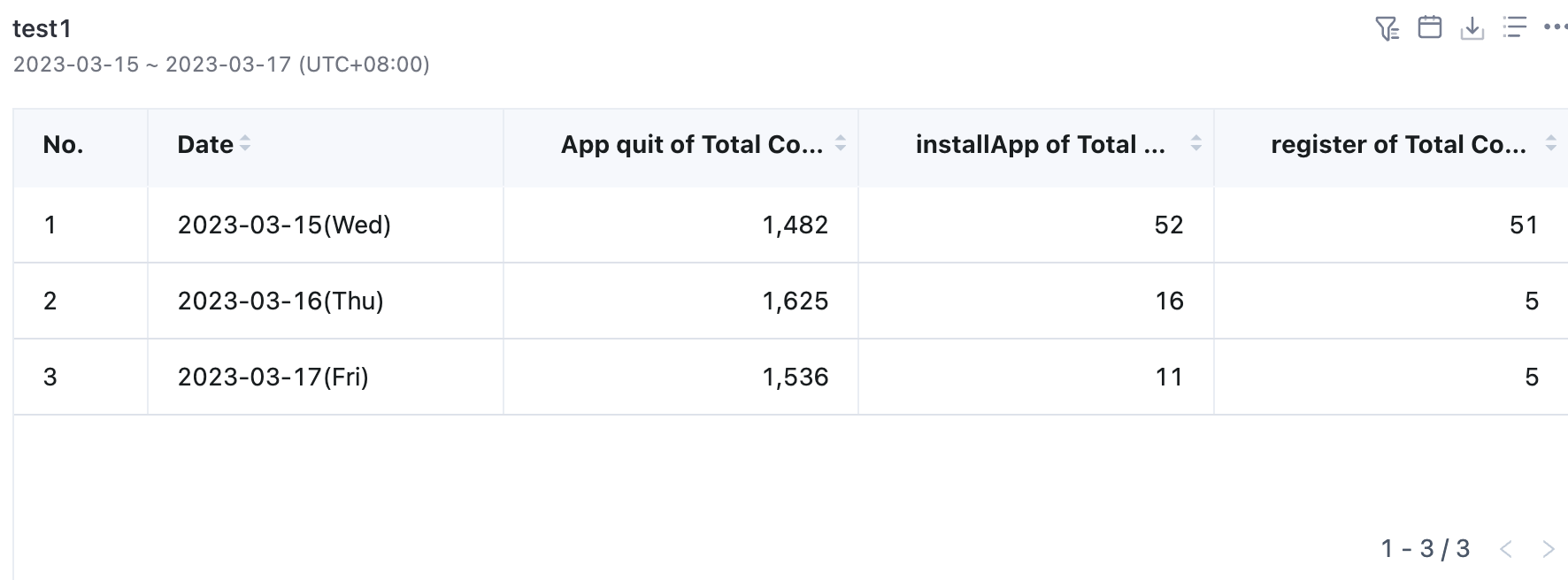
Task: Select the 2023-03-16(Thu) row date cell
Action: coord(281,301)
